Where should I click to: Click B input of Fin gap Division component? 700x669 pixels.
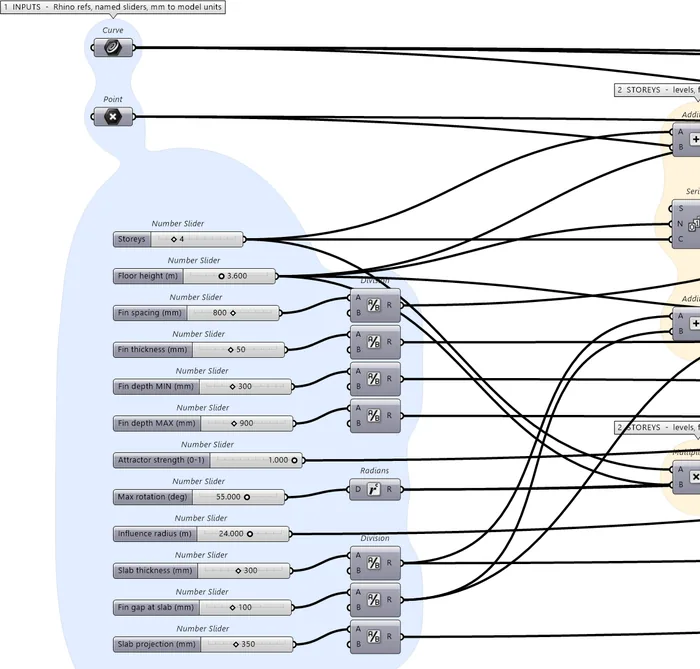[x=358, y=607]
